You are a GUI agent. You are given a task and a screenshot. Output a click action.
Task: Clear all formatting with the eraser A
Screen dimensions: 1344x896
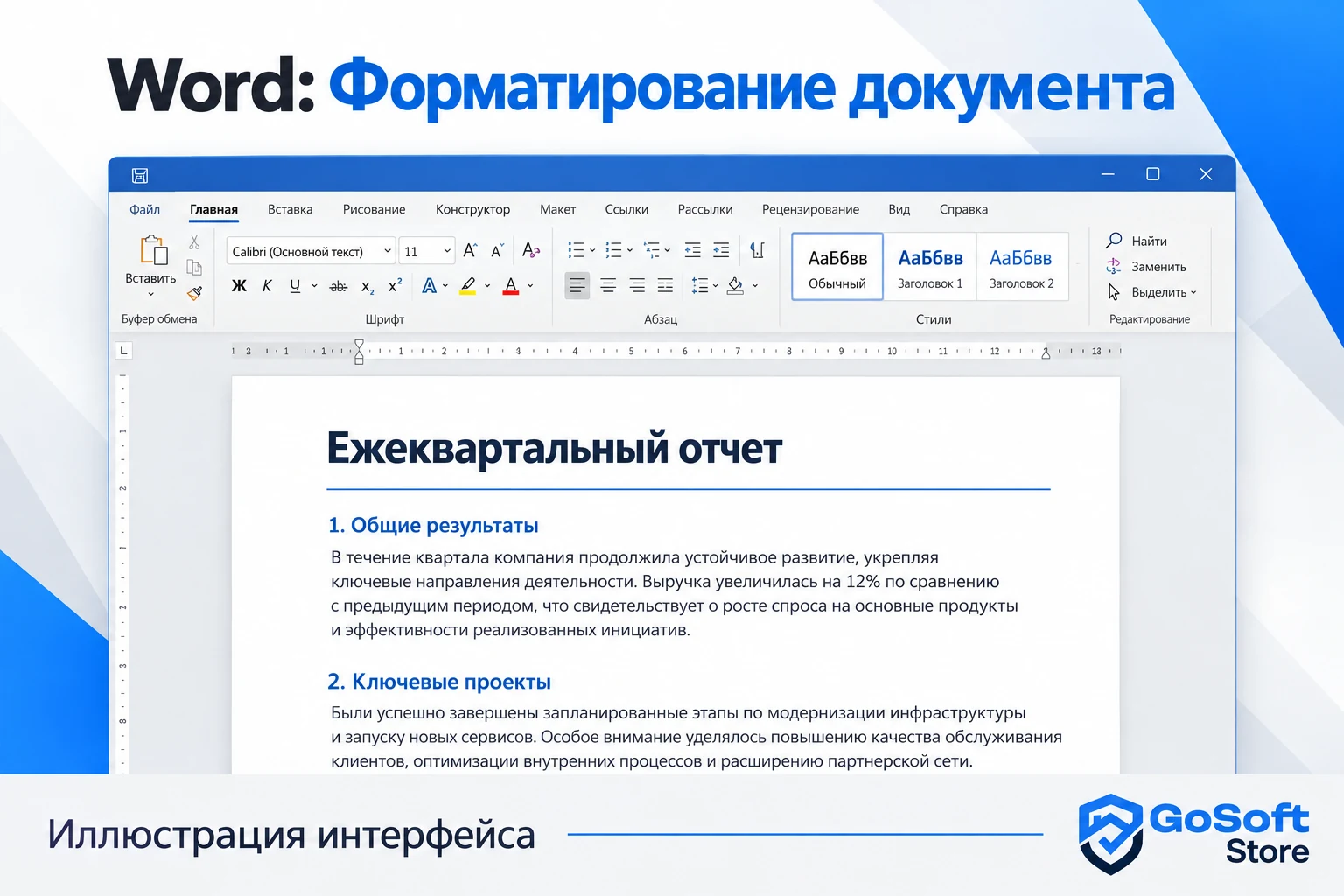click(x=530, y=251)
